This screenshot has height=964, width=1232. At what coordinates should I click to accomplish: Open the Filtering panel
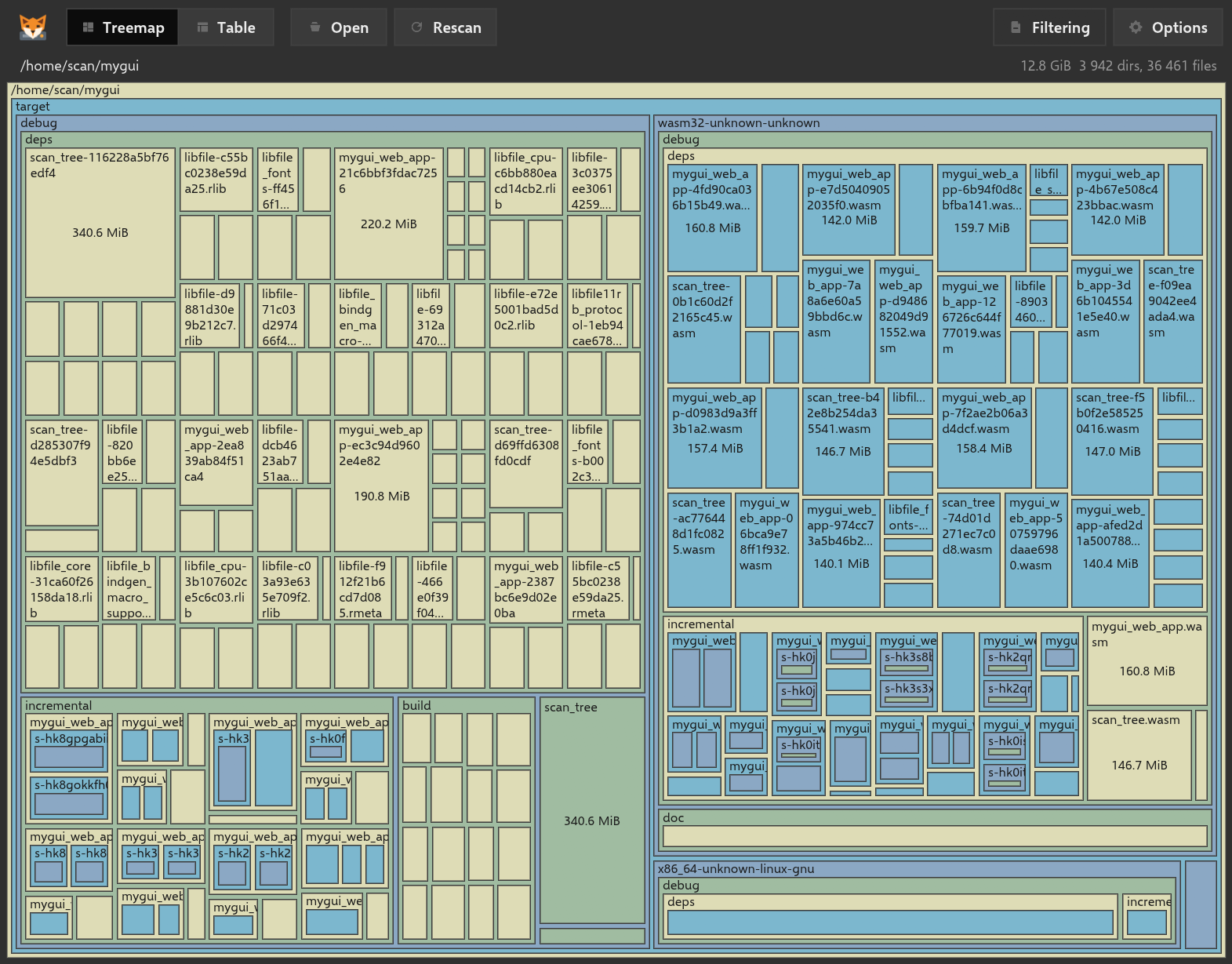[x=1049, y=27]
